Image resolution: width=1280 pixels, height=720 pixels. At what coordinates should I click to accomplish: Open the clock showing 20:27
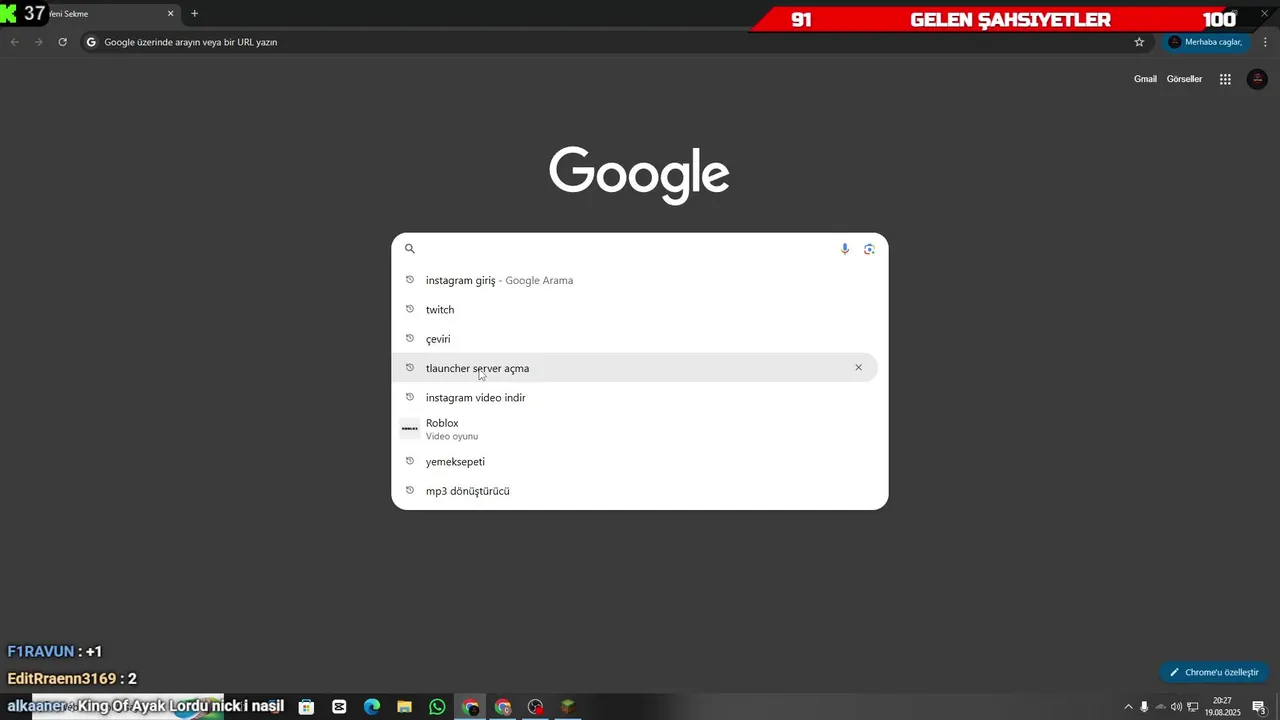[1223, 707]
